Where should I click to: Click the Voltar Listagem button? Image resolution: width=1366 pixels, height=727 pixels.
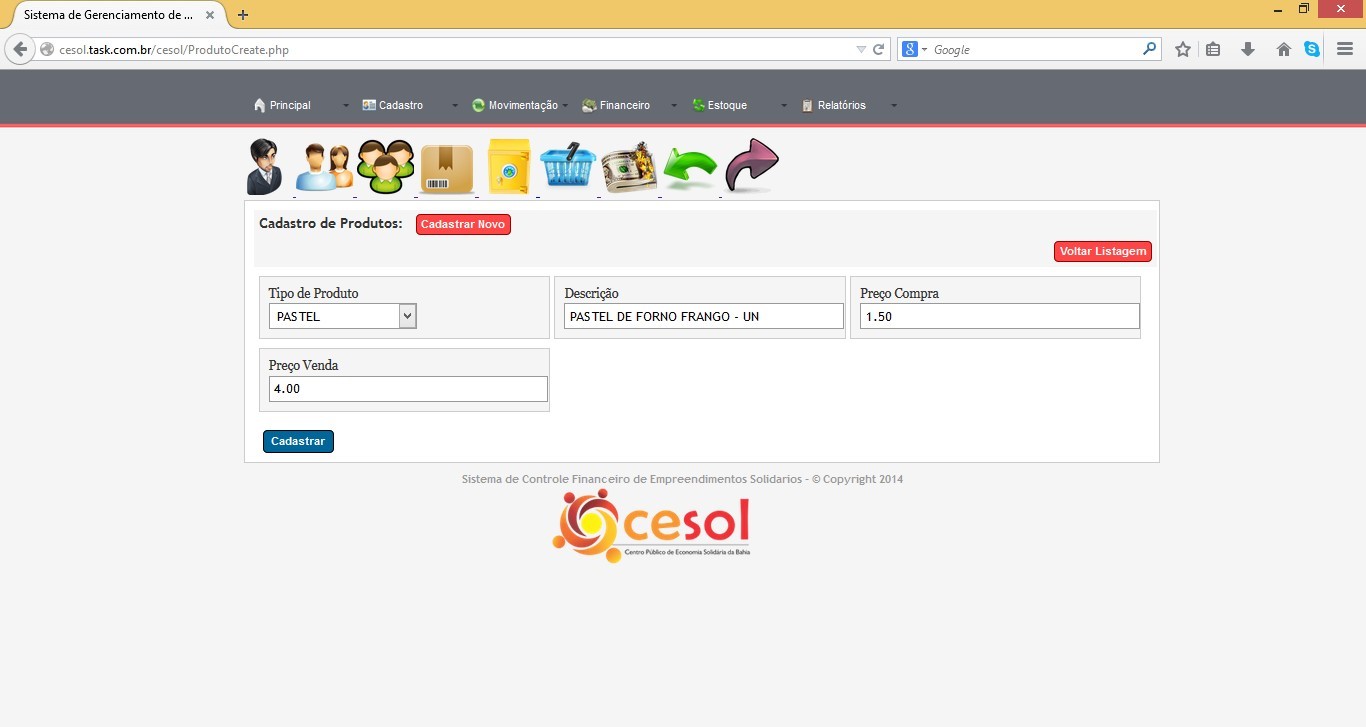pos(1102,252)
